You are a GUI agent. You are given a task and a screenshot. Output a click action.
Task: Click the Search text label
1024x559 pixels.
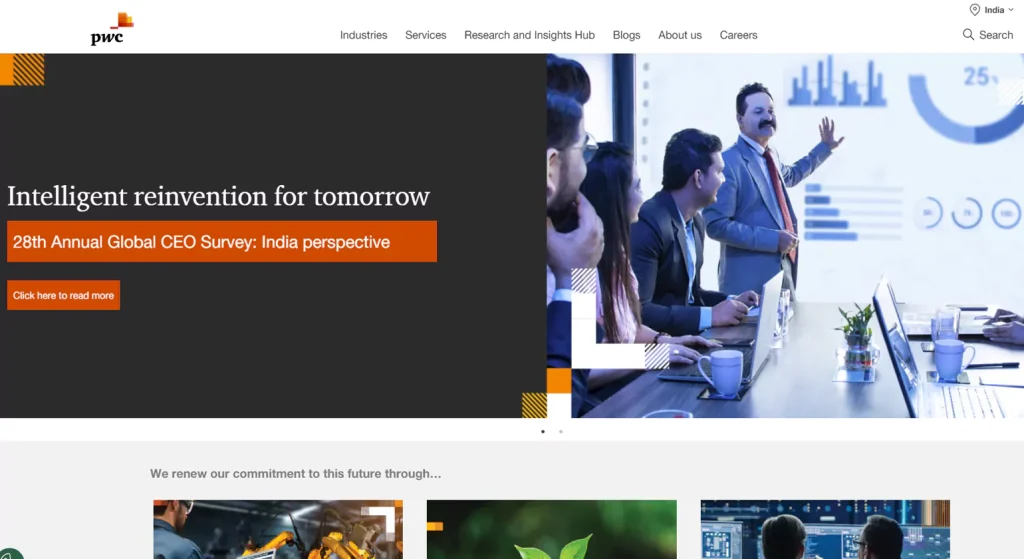[996, 35]
